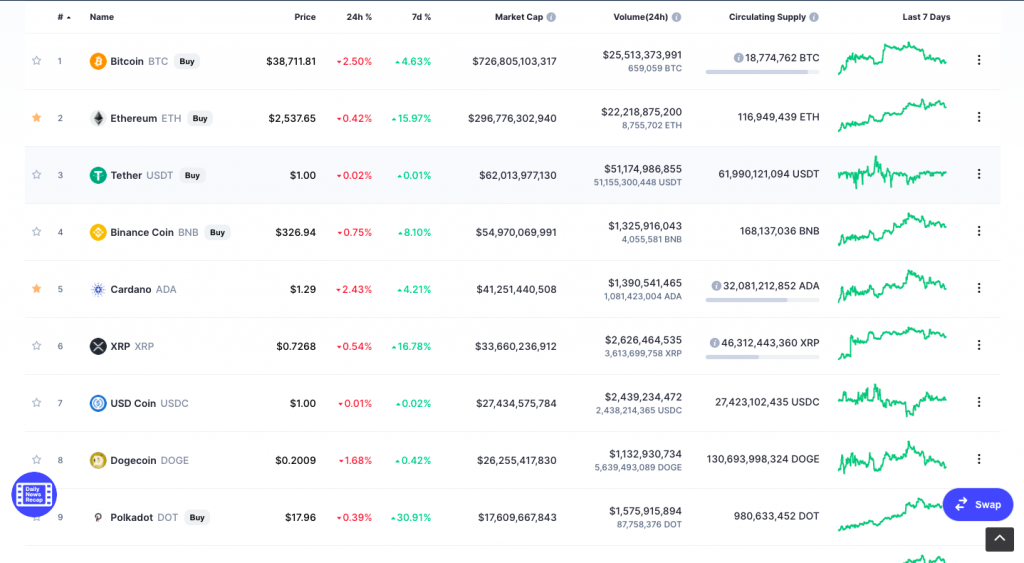1024x563 pixels.
Task: Sort by 24h % column header
Action: click(359, 17)
